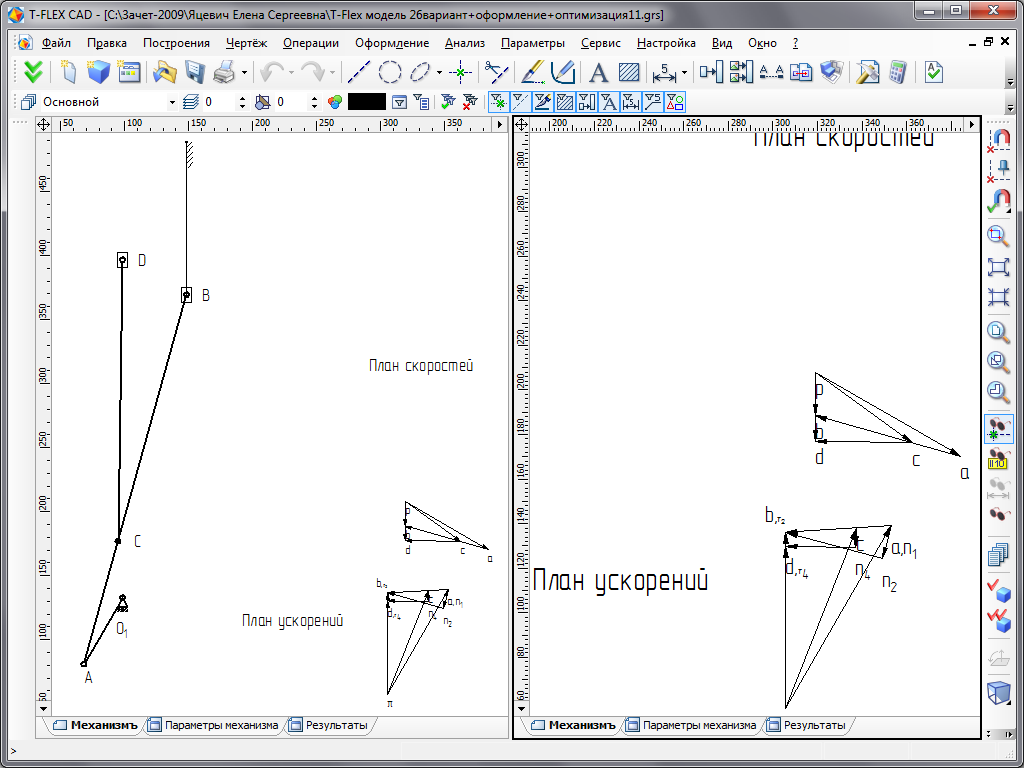
Task: Click the zoom to fit all icon
Action: (x=998, y=267)
